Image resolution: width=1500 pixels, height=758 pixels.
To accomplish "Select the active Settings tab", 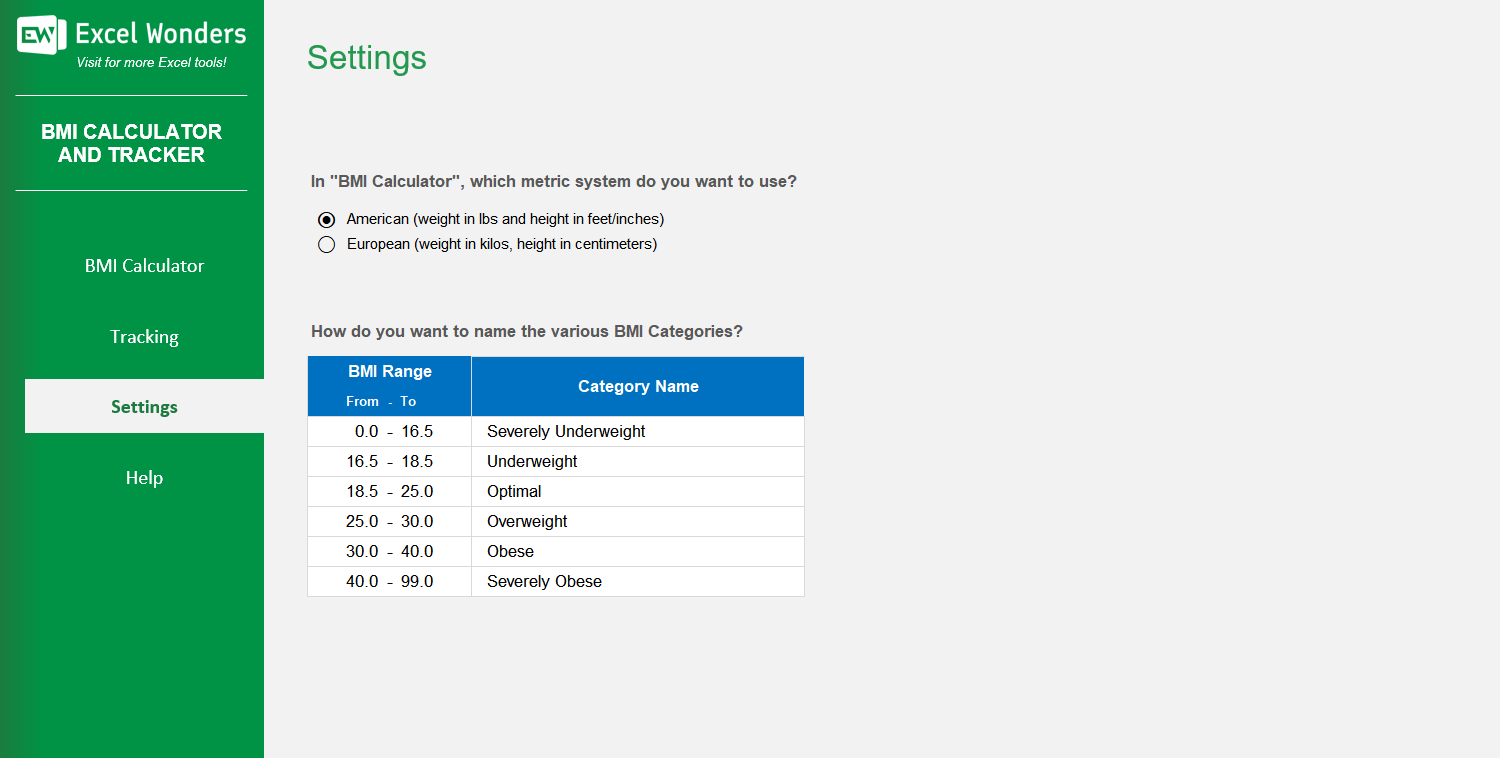I will tap(144, 406).
